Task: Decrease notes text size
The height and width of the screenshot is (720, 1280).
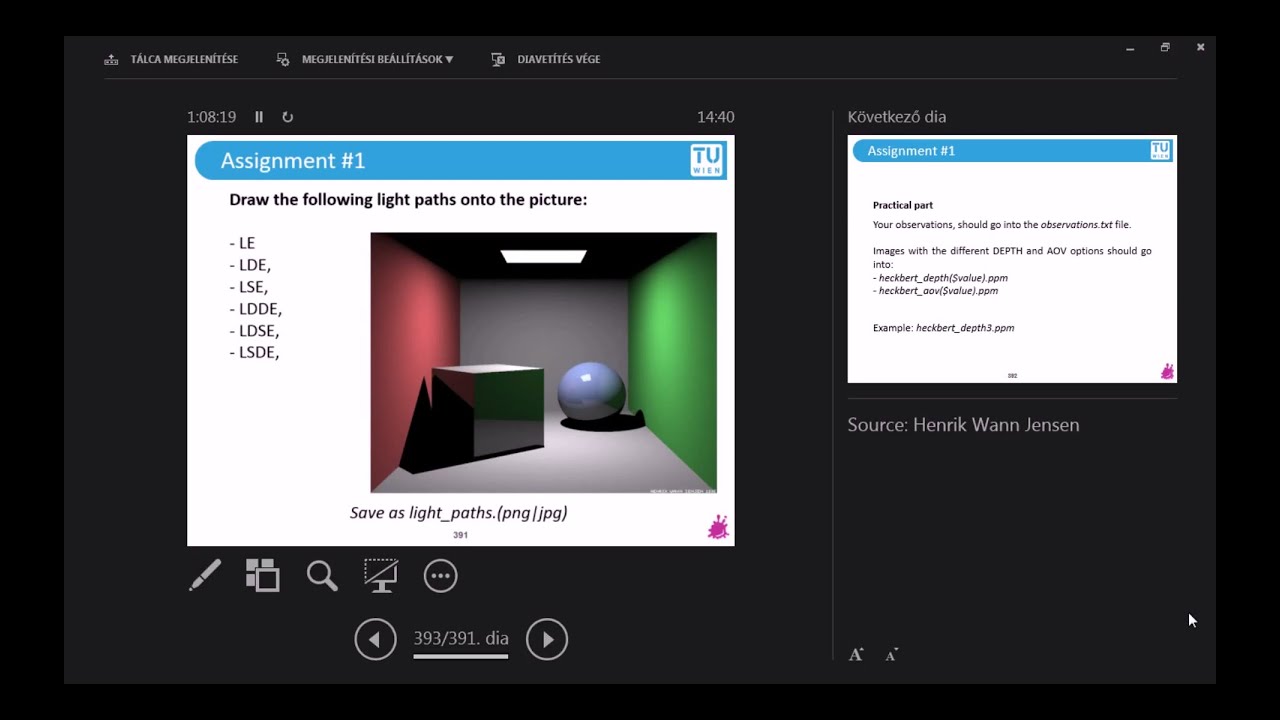Action: coord(892,655)
